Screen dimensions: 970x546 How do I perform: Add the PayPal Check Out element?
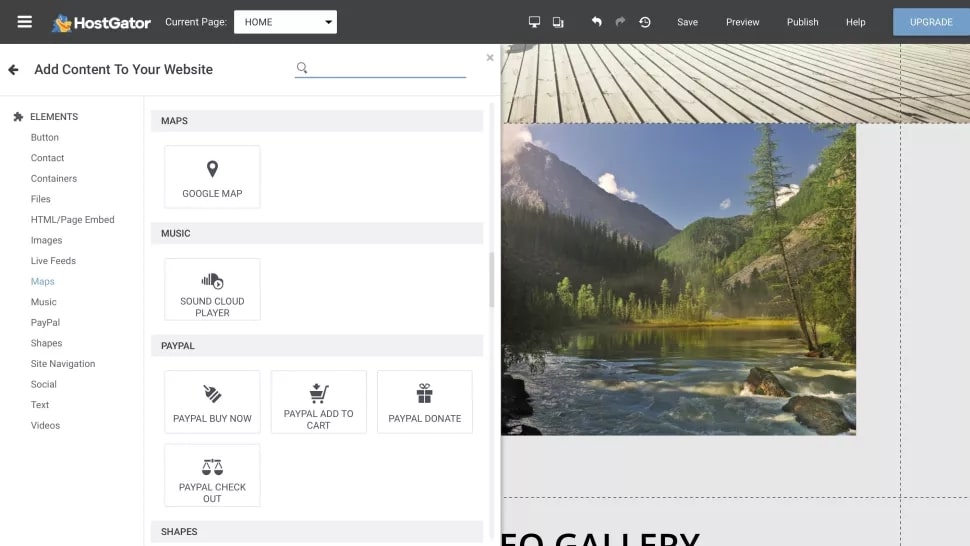click(212, 476)
